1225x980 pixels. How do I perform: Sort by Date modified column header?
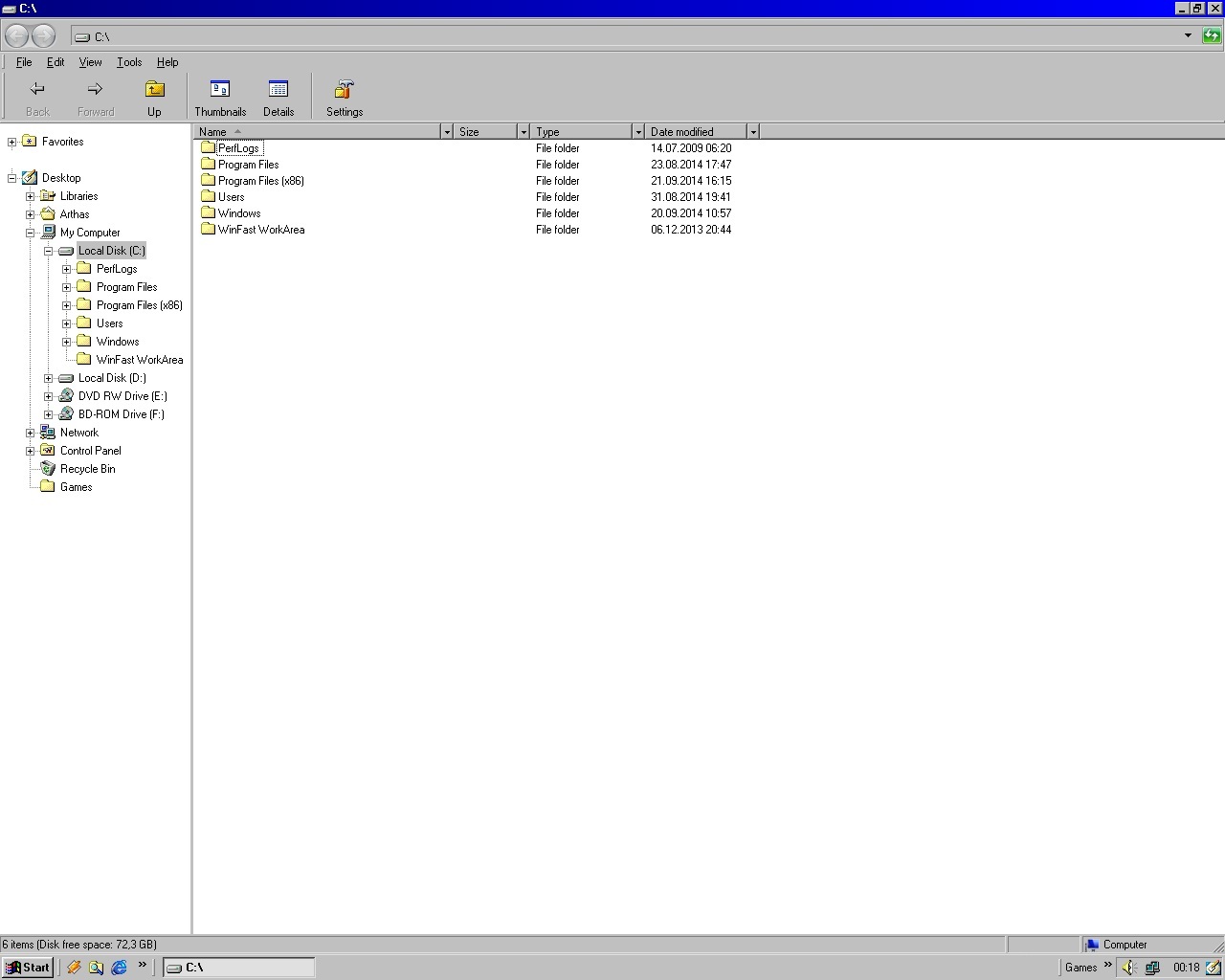coord(696,131)
